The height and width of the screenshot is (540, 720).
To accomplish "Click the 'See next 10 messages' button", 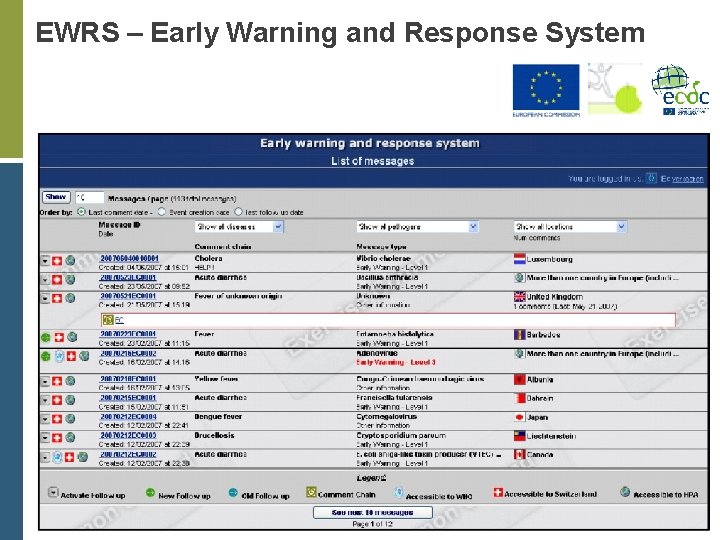I will point(372,512).
